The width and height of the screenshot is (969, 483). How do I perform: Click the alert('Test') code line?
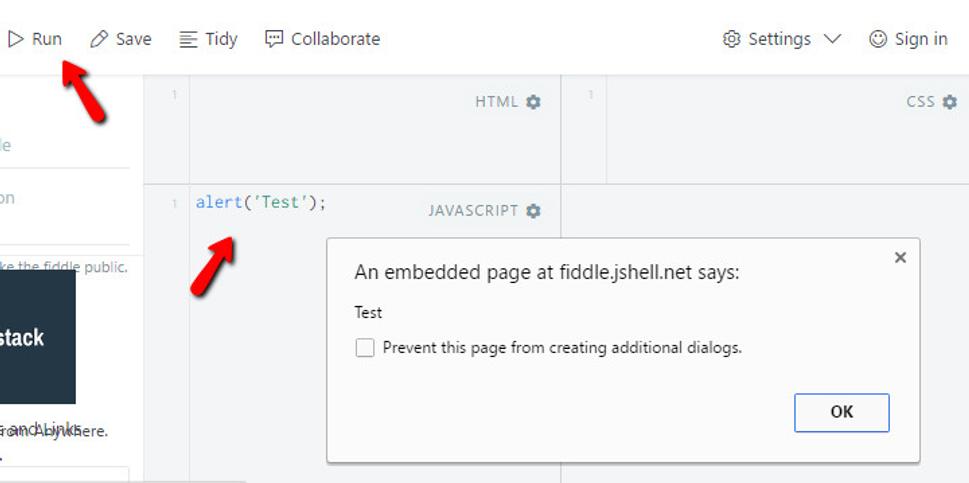261,203
